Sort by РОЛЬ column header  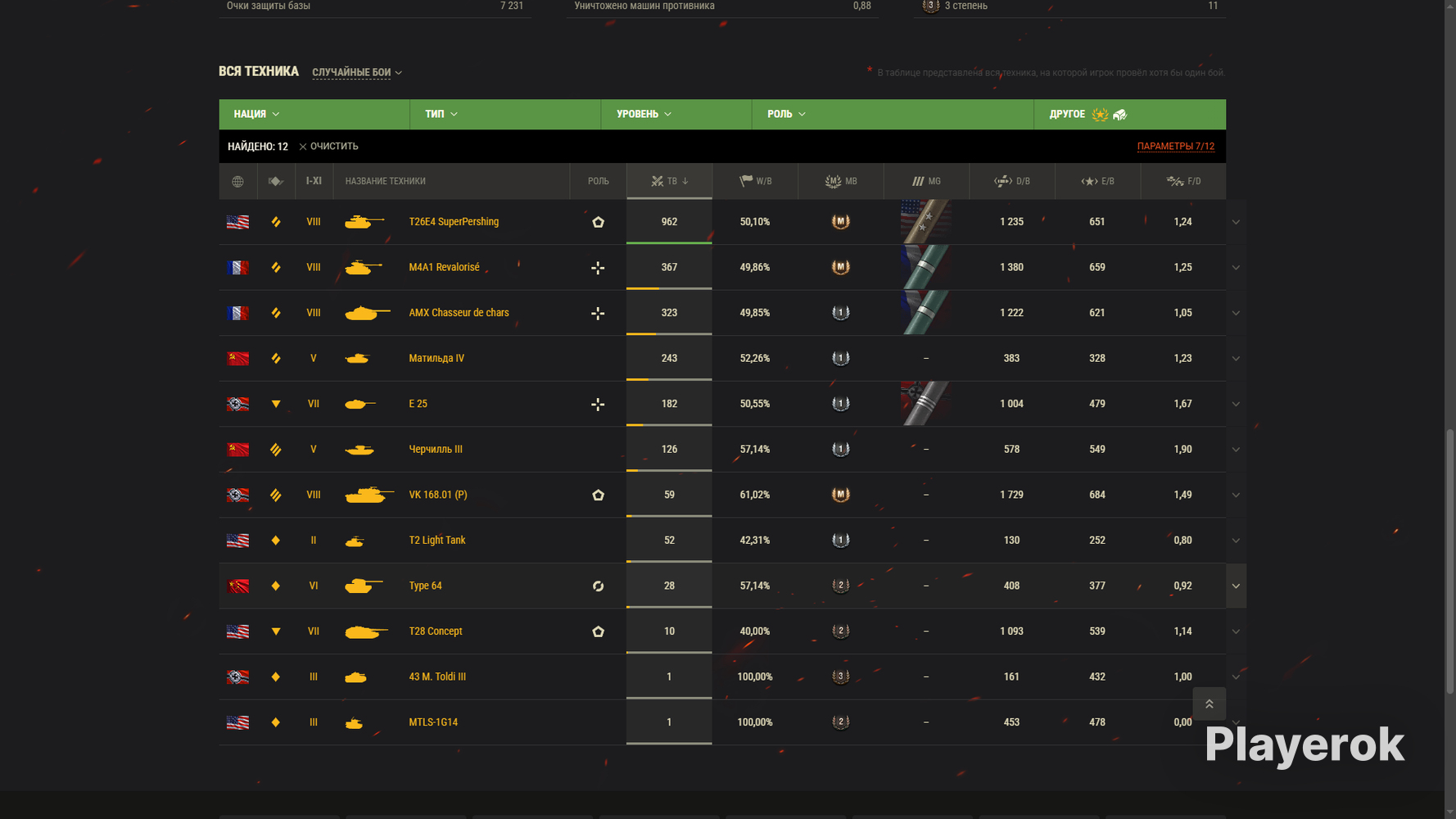(598, 181)
